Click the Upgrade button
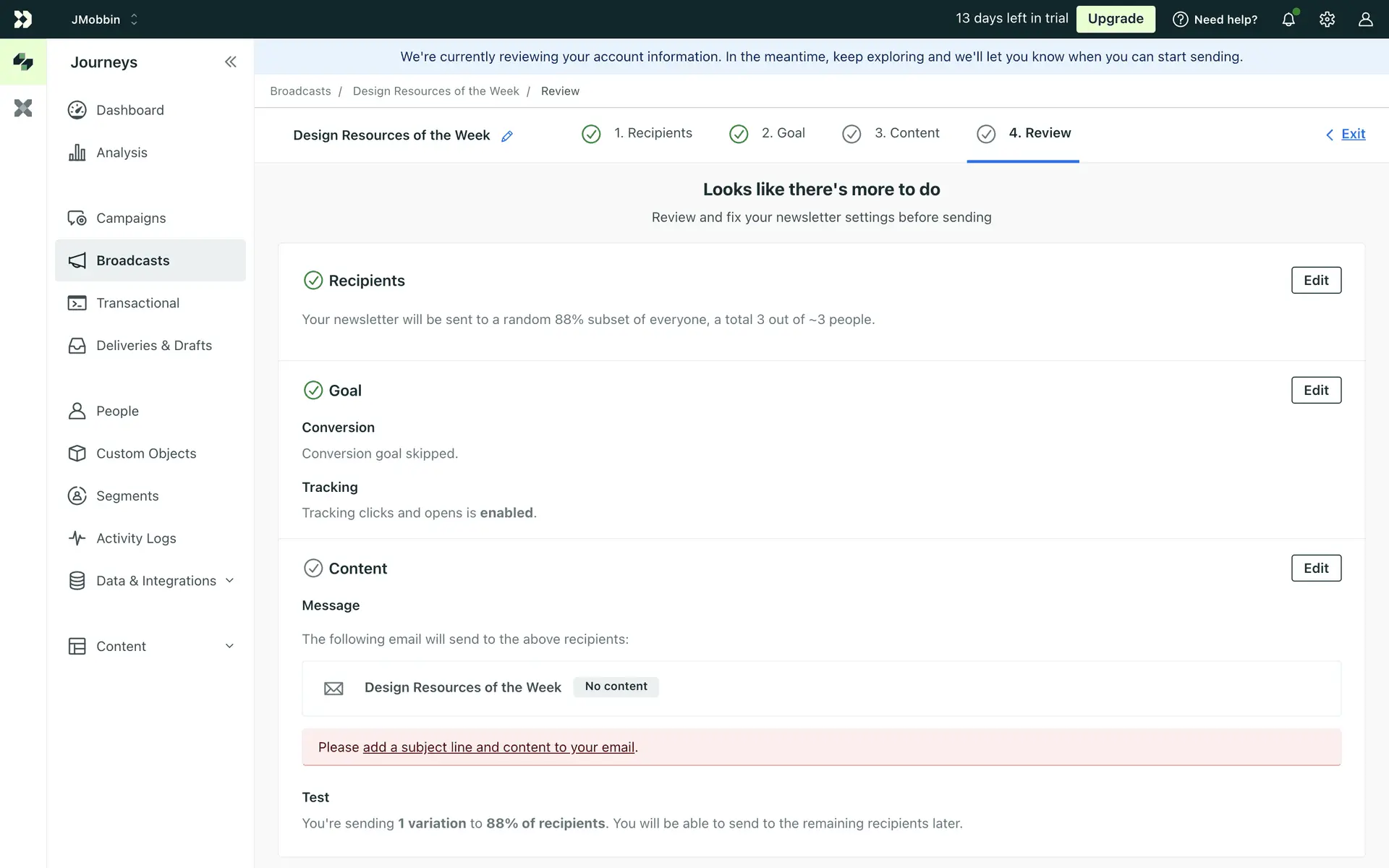This screenshot has height=868, width=1389. 1115,19
